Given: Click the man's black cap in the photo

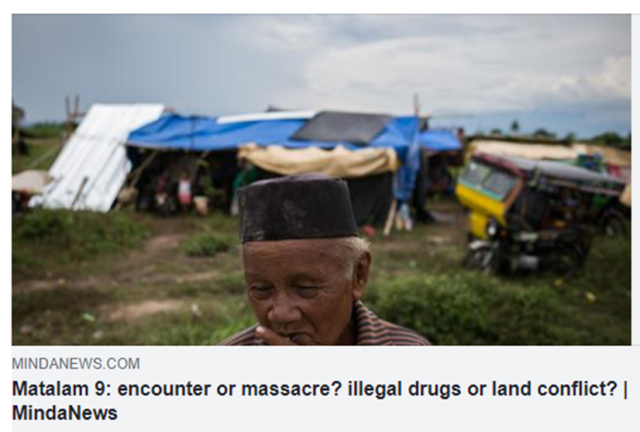Looking at the screenshot, I should click(297, 209).
